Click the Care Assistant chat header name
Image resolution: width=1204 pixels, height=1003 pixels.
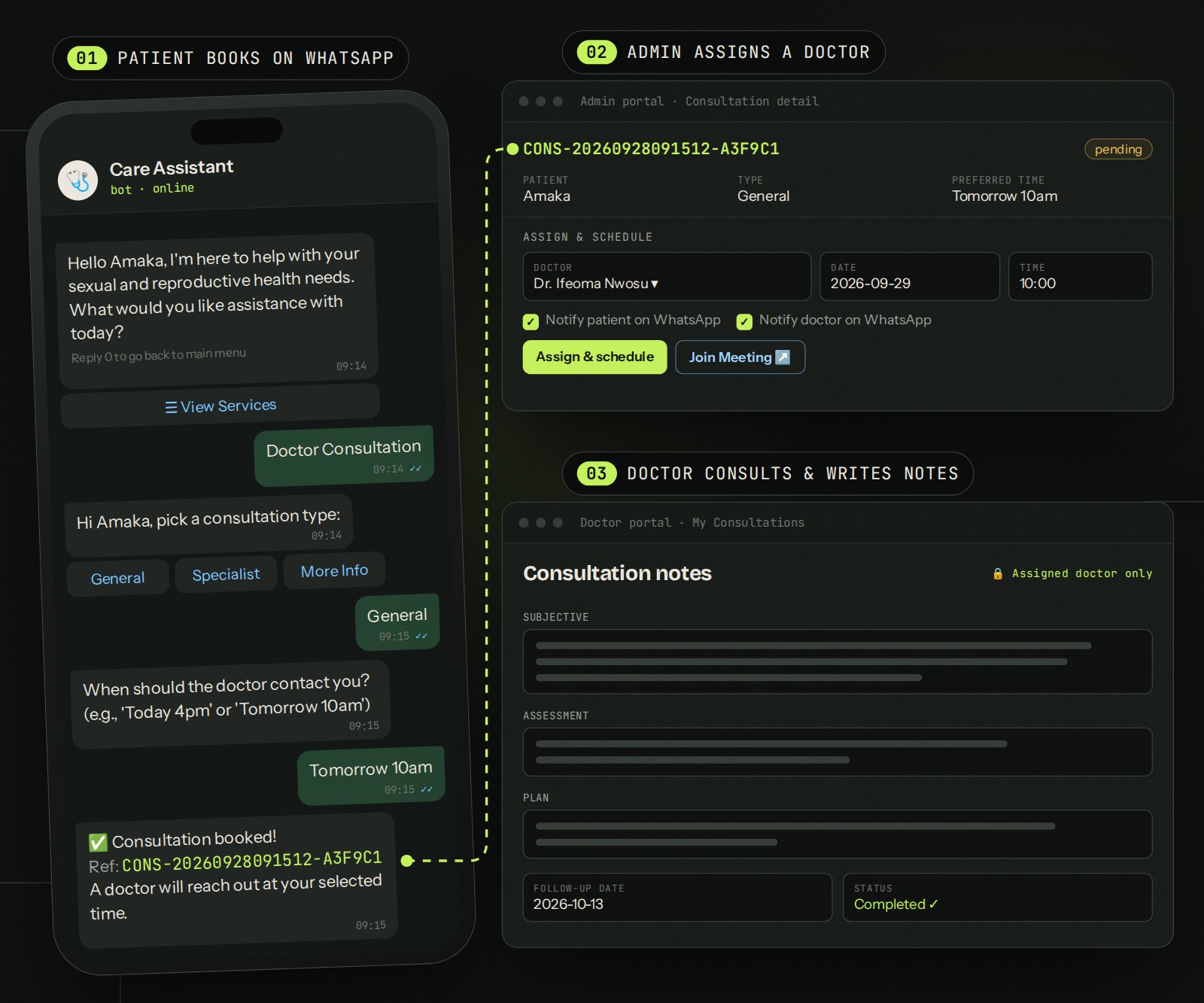pyautogui.click(x=172, y=168)
